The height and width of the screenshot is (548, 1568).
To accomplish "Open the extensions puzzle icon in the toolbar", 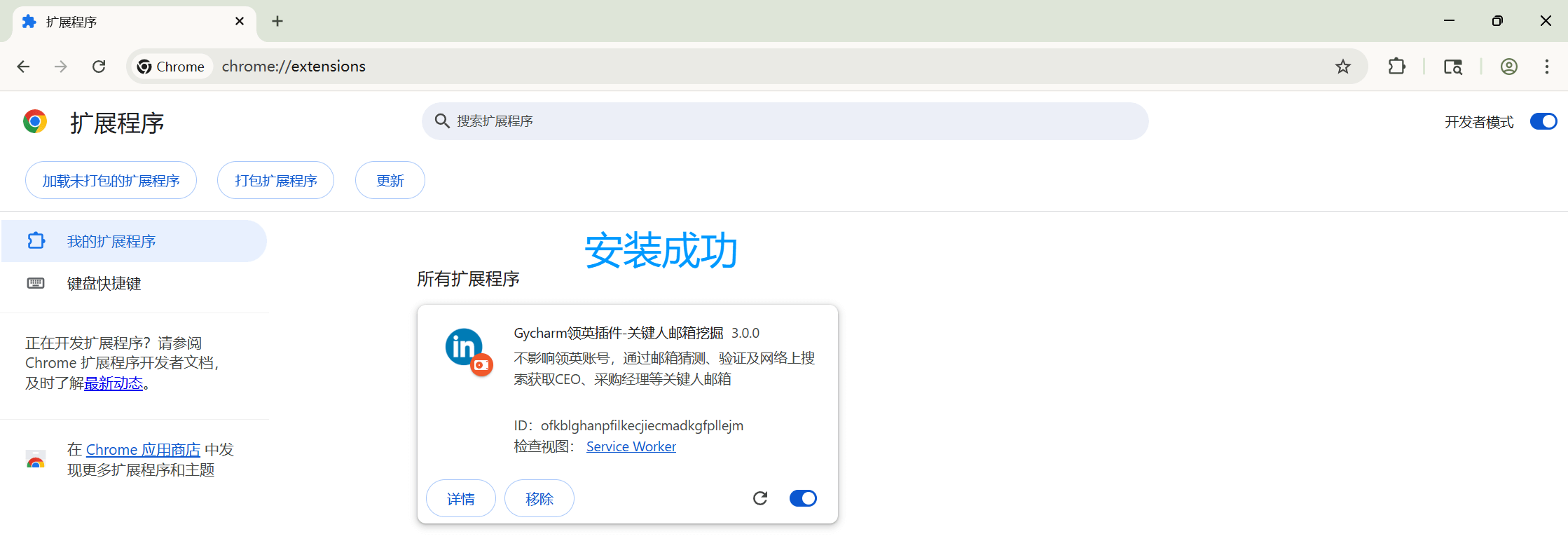I will pos(1396,67).
